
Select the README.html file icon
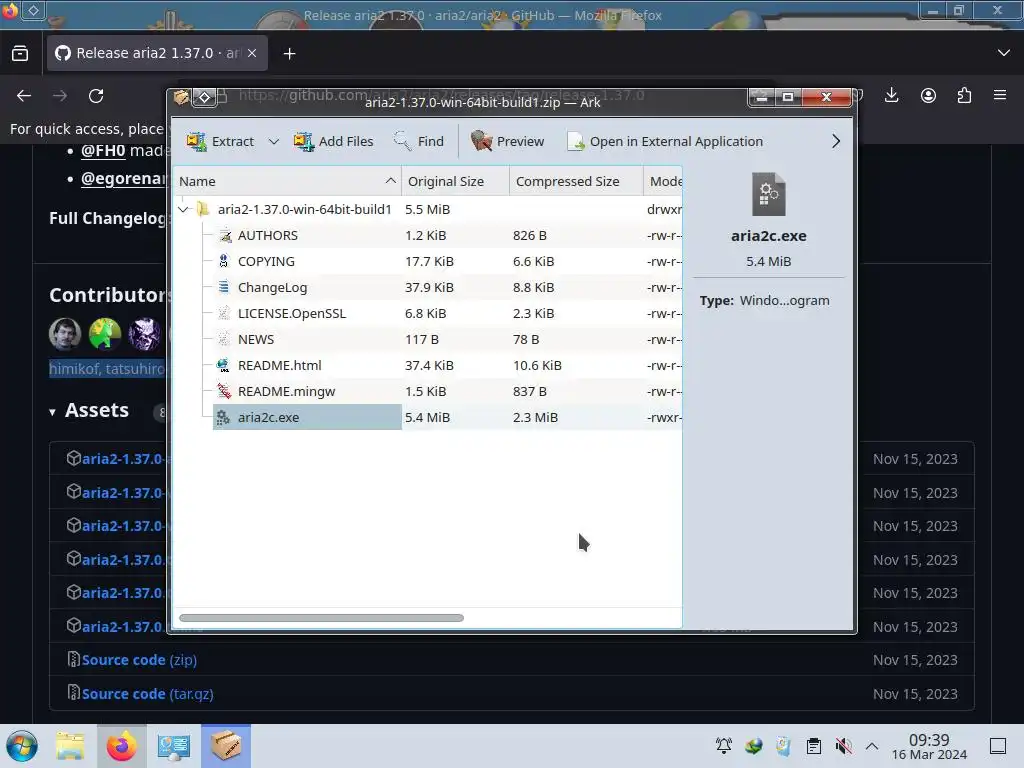[224, 366]
